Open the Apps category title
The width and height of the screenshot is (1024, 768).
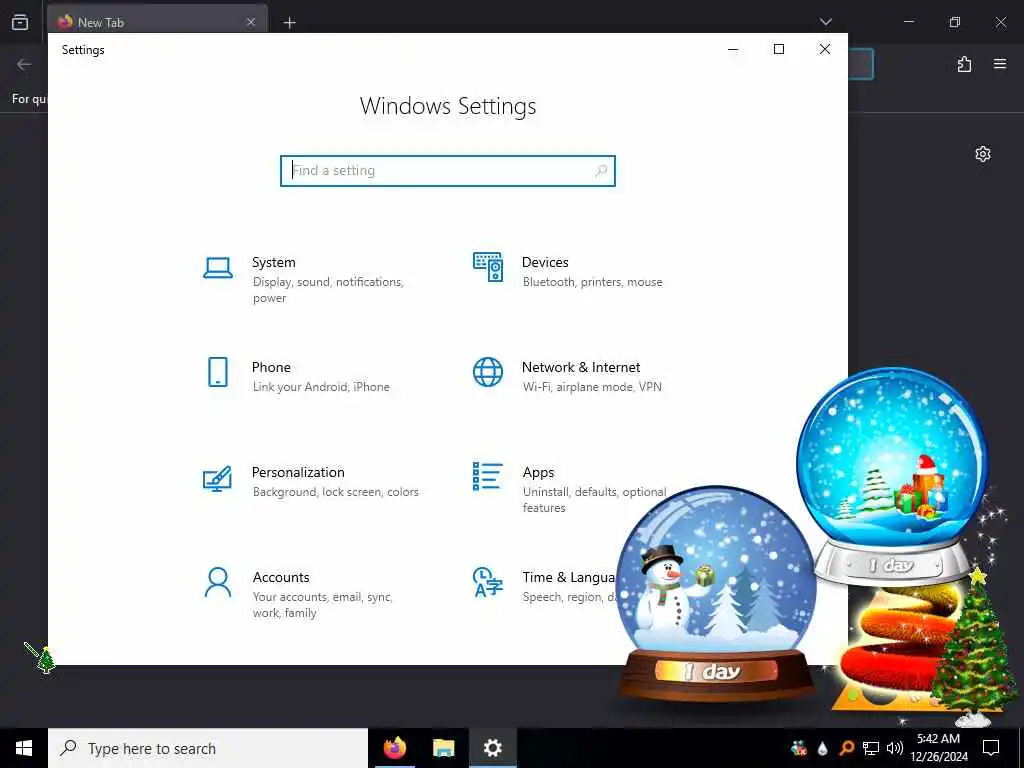point(538,472)
